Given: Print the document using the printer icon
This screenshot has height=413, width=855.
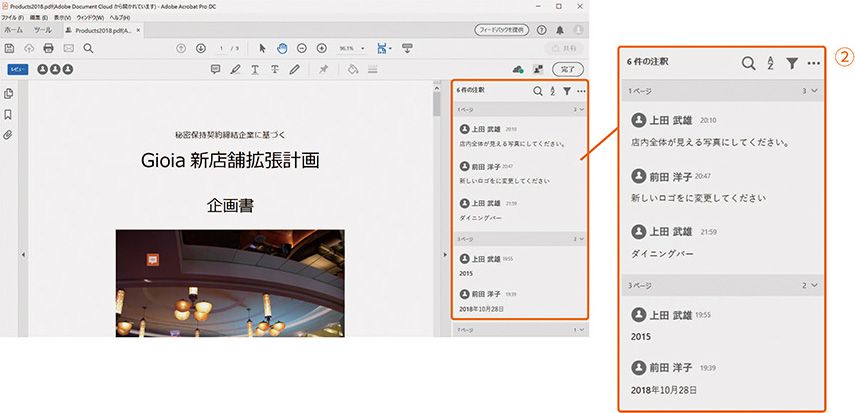Looking at the screenshot, I should click(x=49, y=48).
